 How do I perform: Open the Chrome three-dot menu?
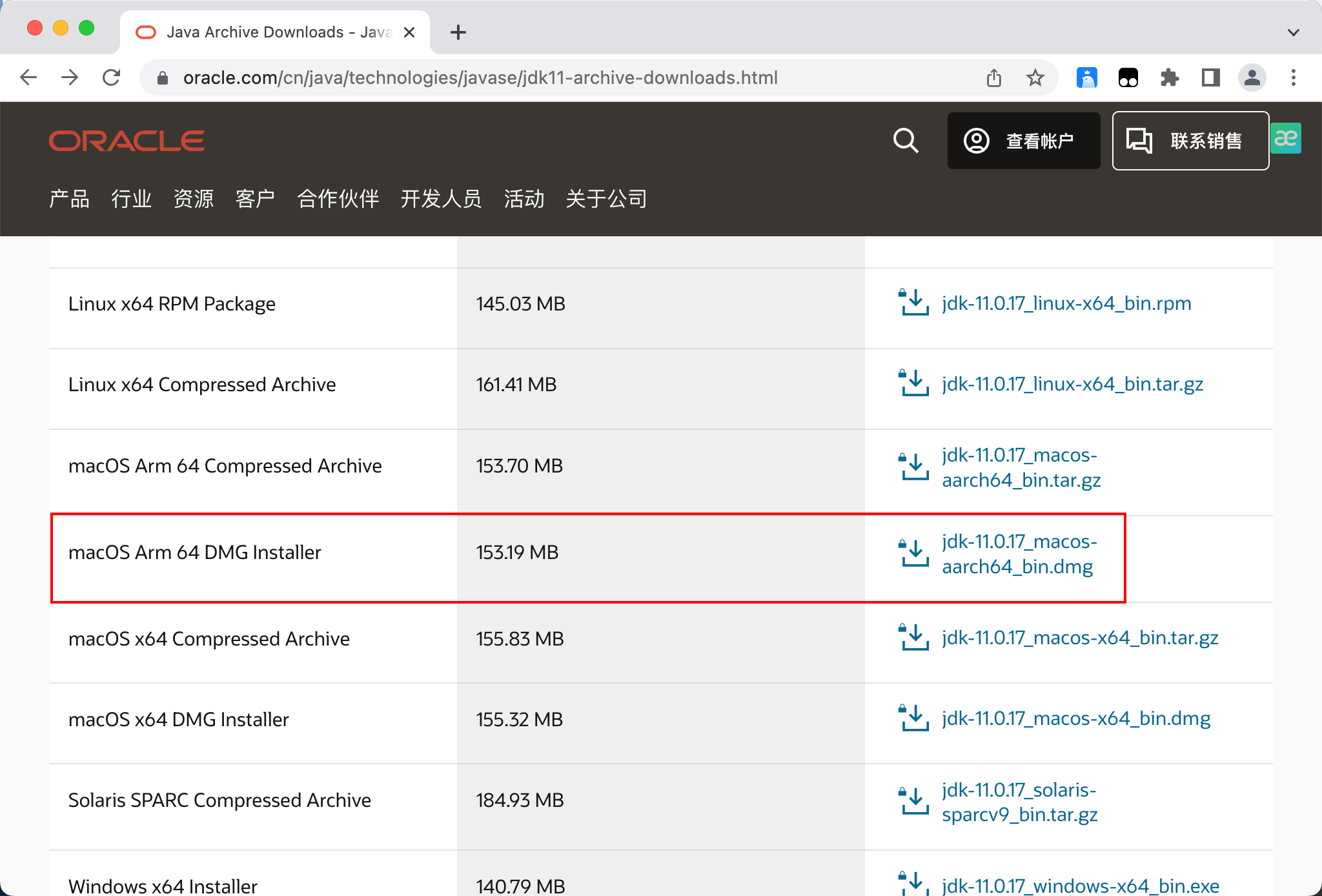1294,77
